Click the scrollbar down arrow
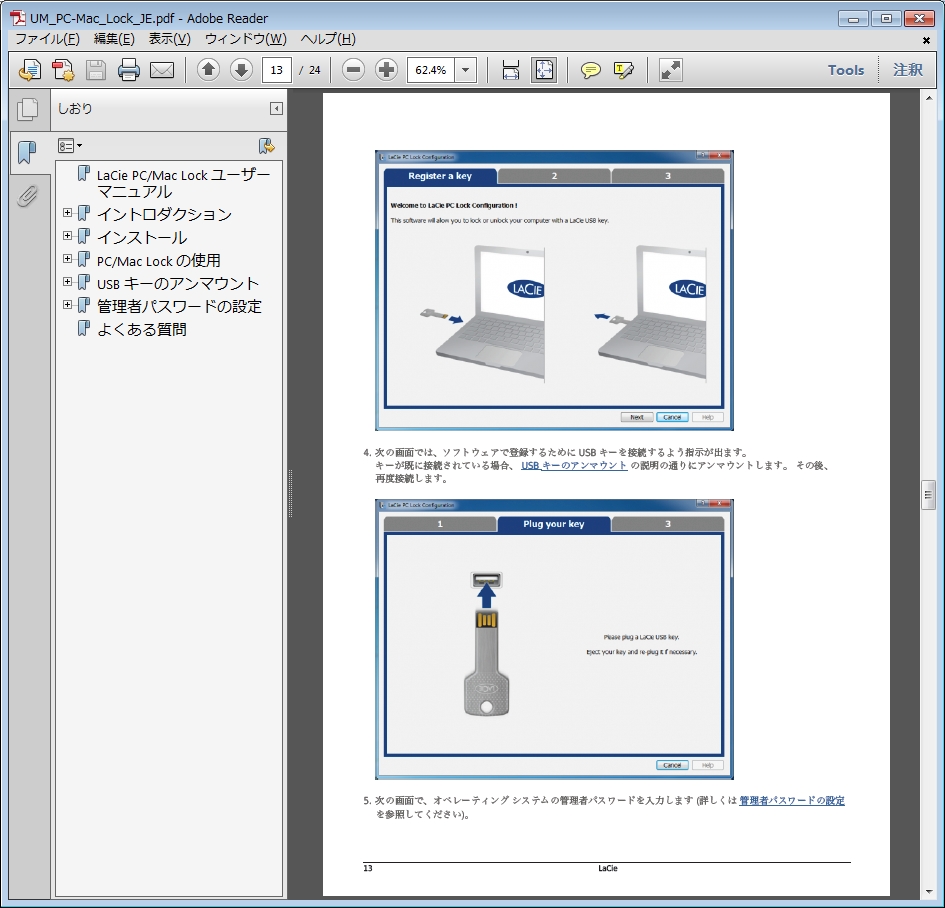The width and height of the screenshot is (945, 908). 928,892
